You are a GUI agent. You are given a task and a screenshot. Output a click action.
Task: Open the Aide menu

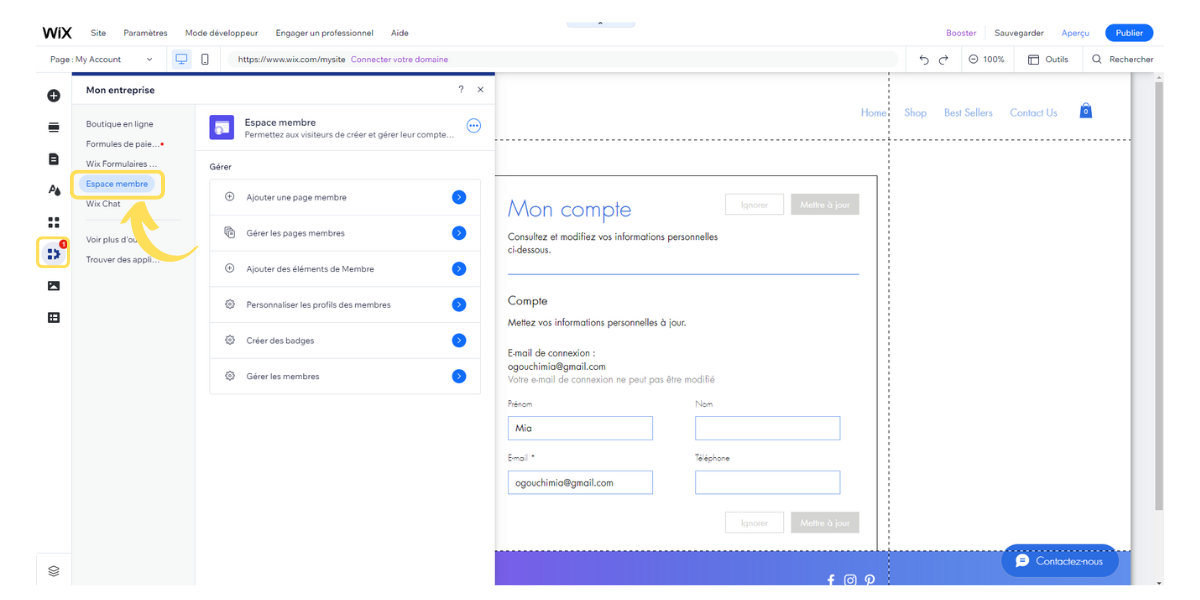400,33
